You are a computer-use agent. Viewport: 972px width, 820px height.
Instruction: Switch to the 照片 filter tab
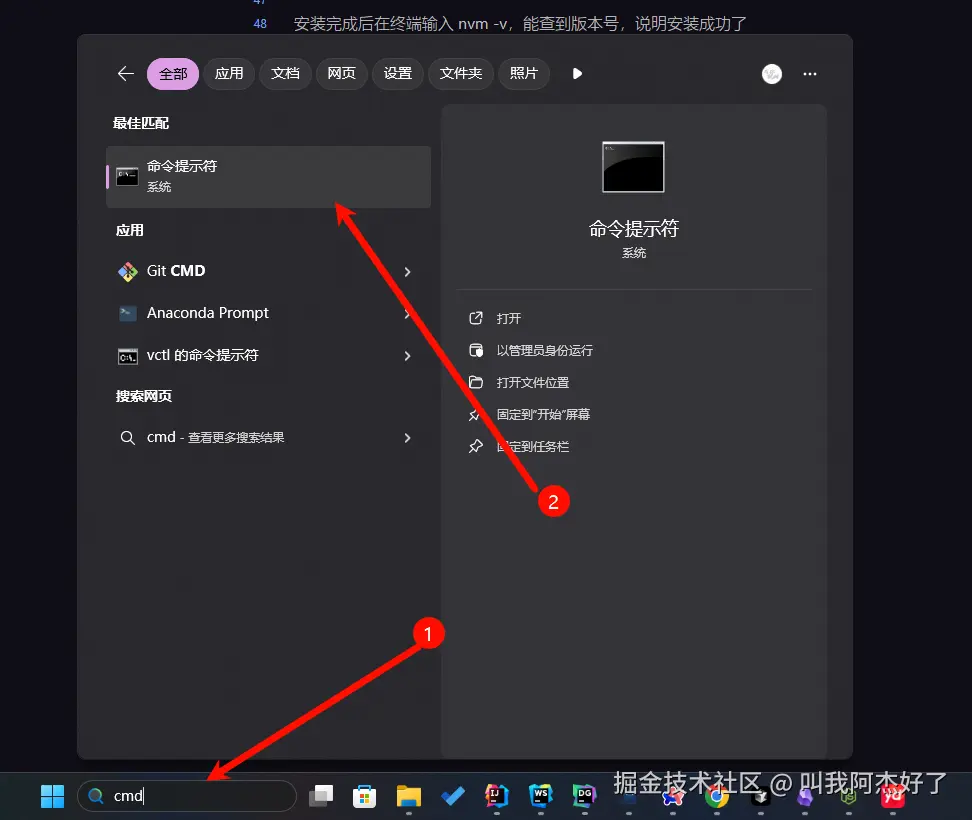[x=524, y=74]
